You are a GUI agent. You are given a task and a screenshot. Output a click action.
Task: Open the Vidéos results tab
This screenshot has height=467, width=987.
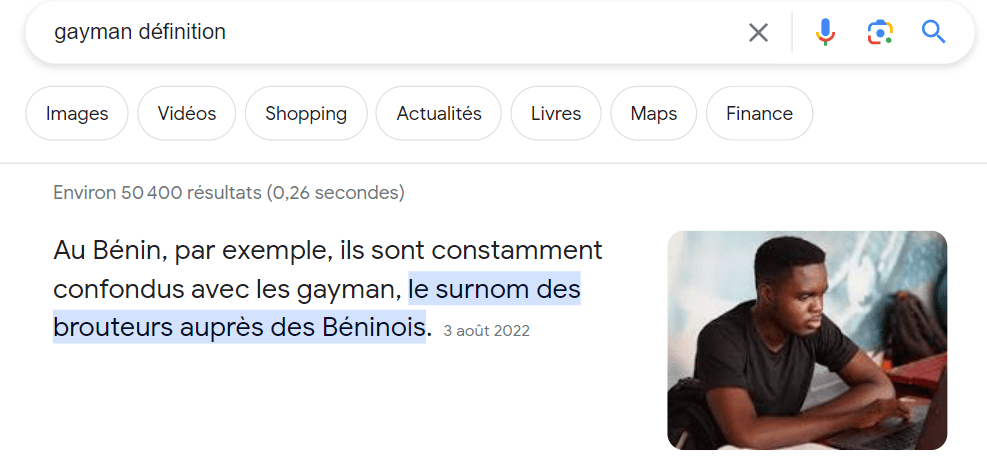186,114
